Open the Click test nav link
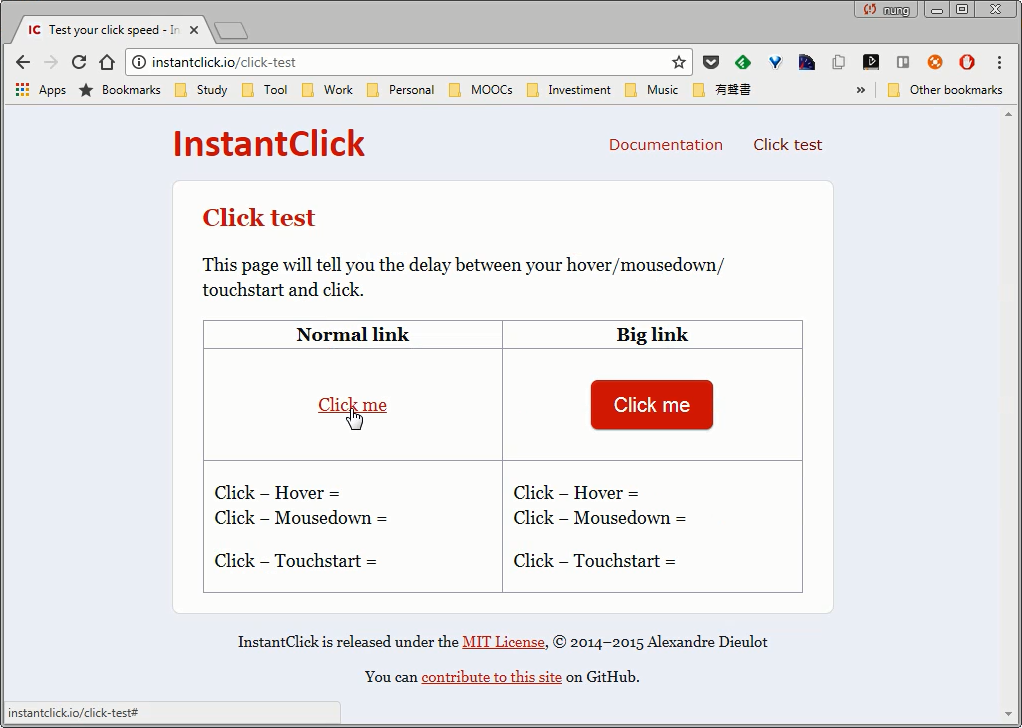The image size is (1022, 728). tap(787, 145)
